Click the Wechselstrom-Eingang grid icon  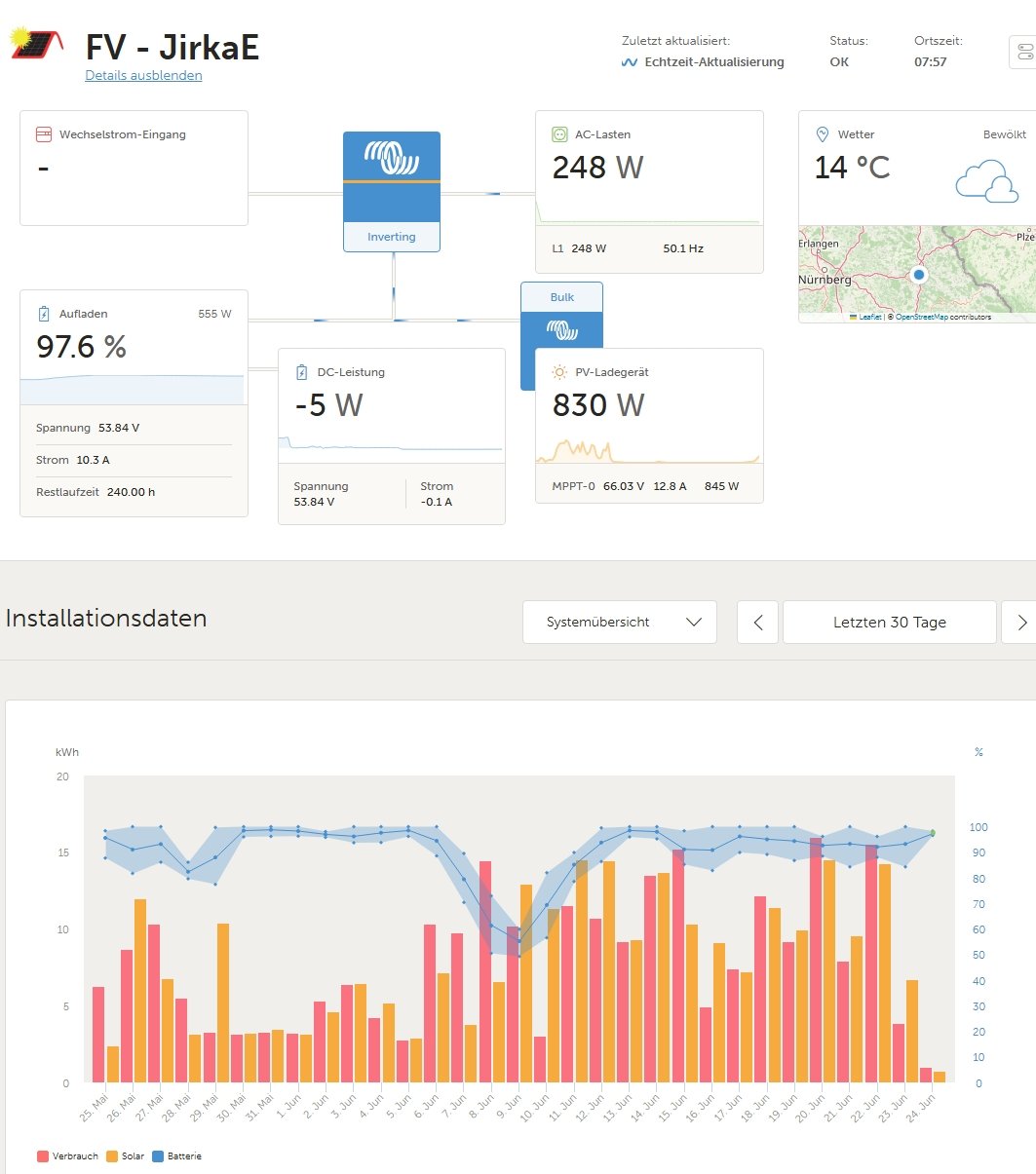coord(43,134)
